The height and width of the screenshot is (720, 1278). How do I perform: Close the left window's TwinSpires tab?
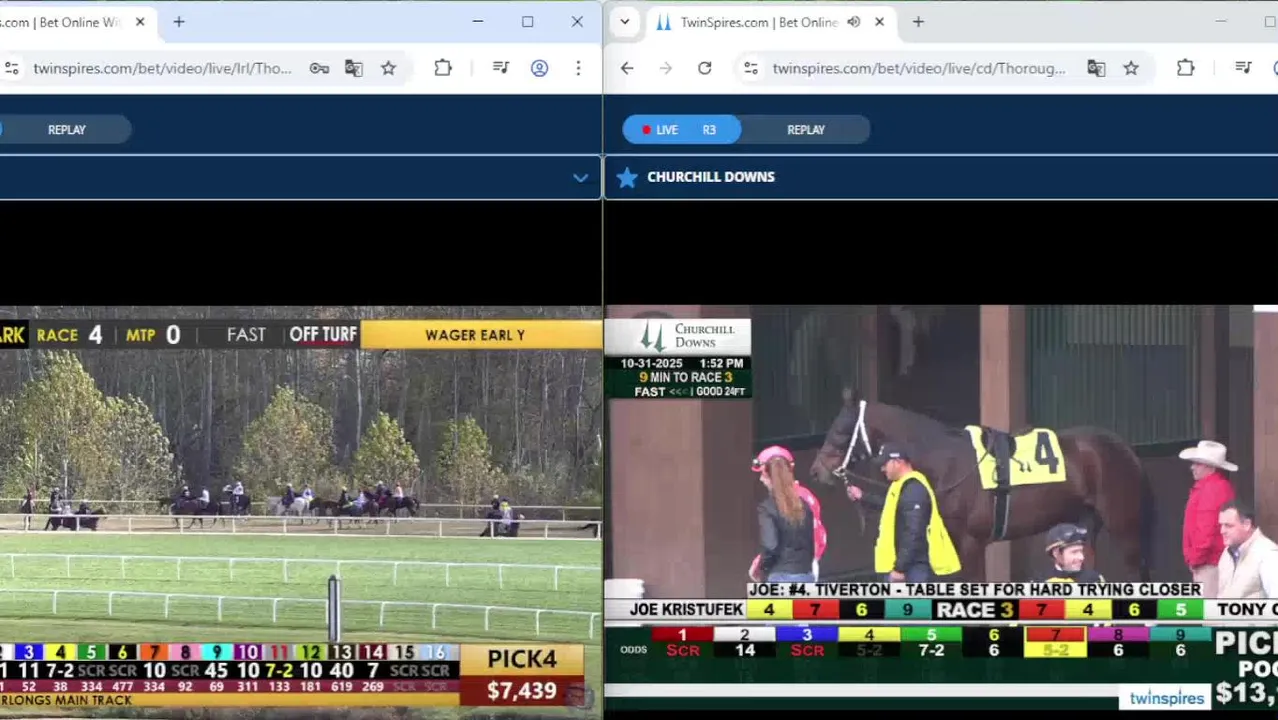pos(140,22)
